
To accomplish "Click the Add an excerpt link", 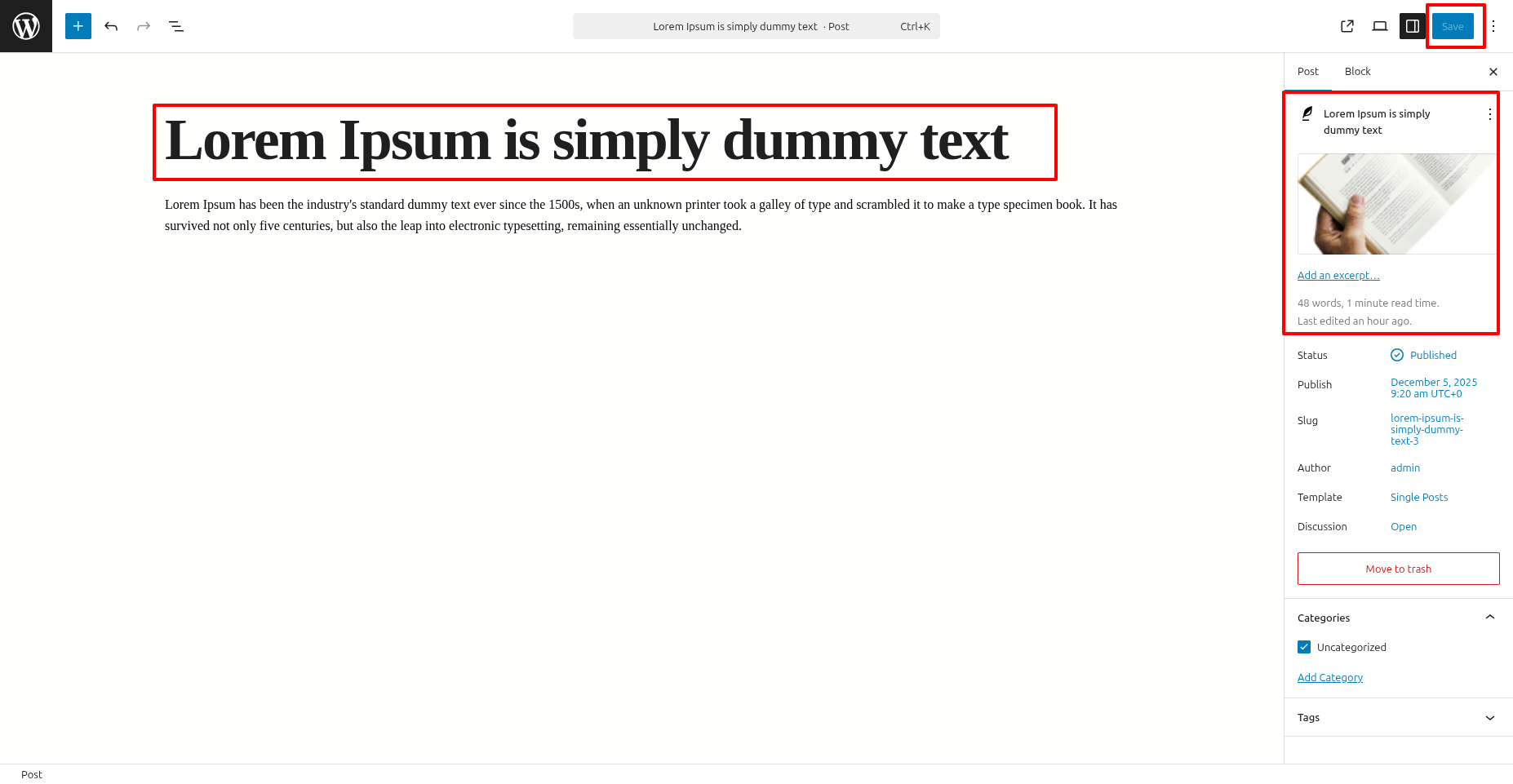I will pos(1338,276).
